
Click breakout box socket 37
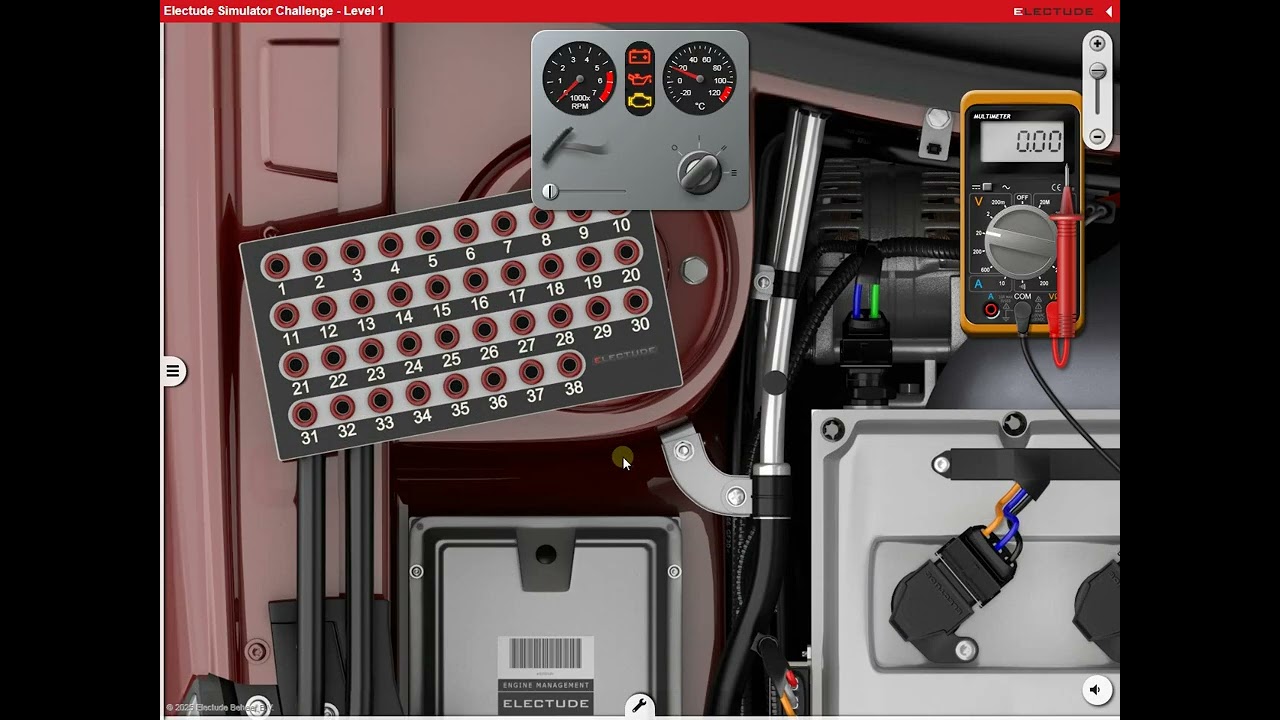pos(532,371)
